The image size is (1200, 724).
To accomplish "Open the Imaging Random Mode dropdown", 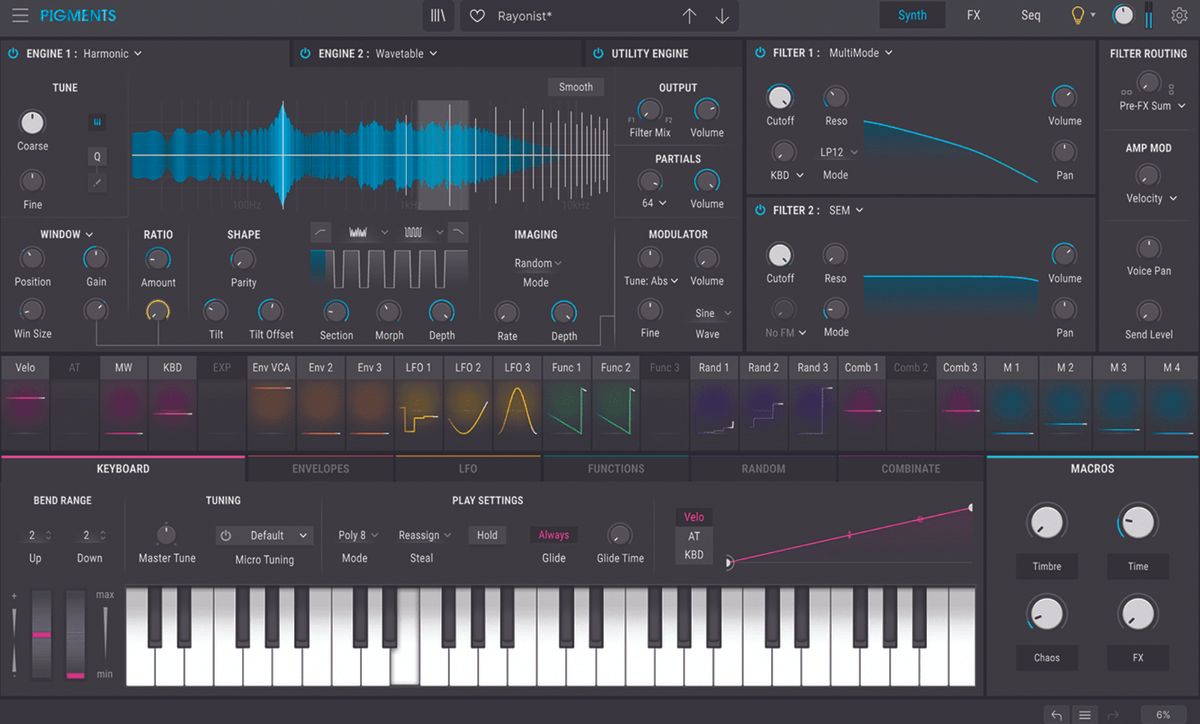I will pos(537,262).
